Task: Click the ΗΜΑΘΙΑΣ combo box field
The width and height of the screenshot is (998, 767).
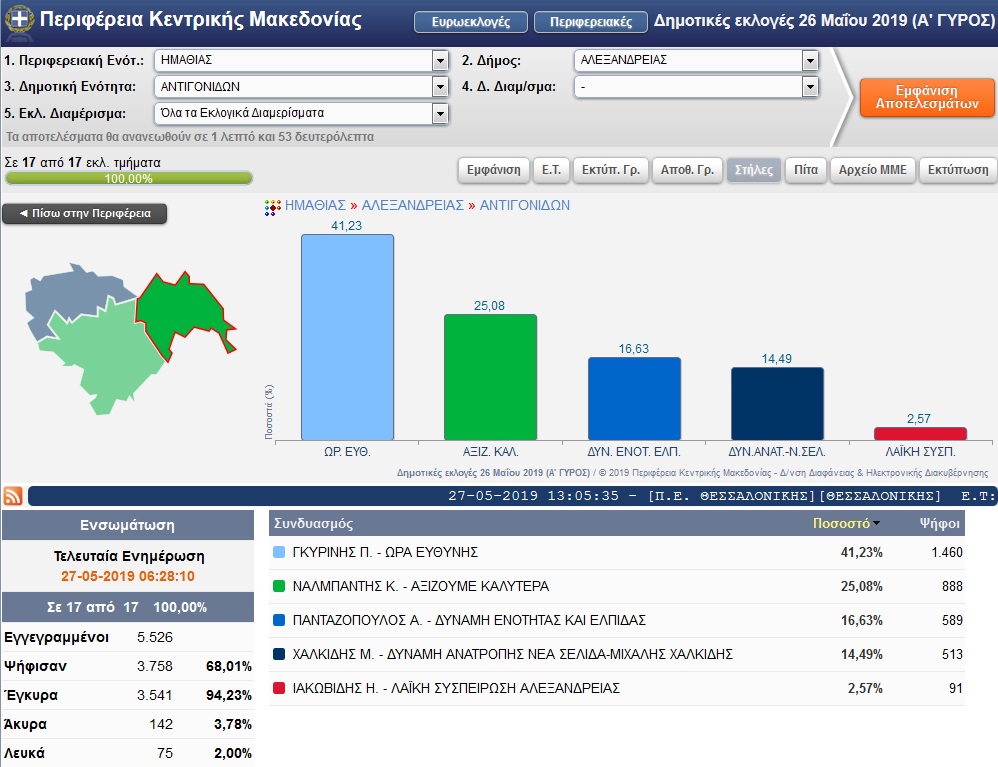Action: coord(301,60)
